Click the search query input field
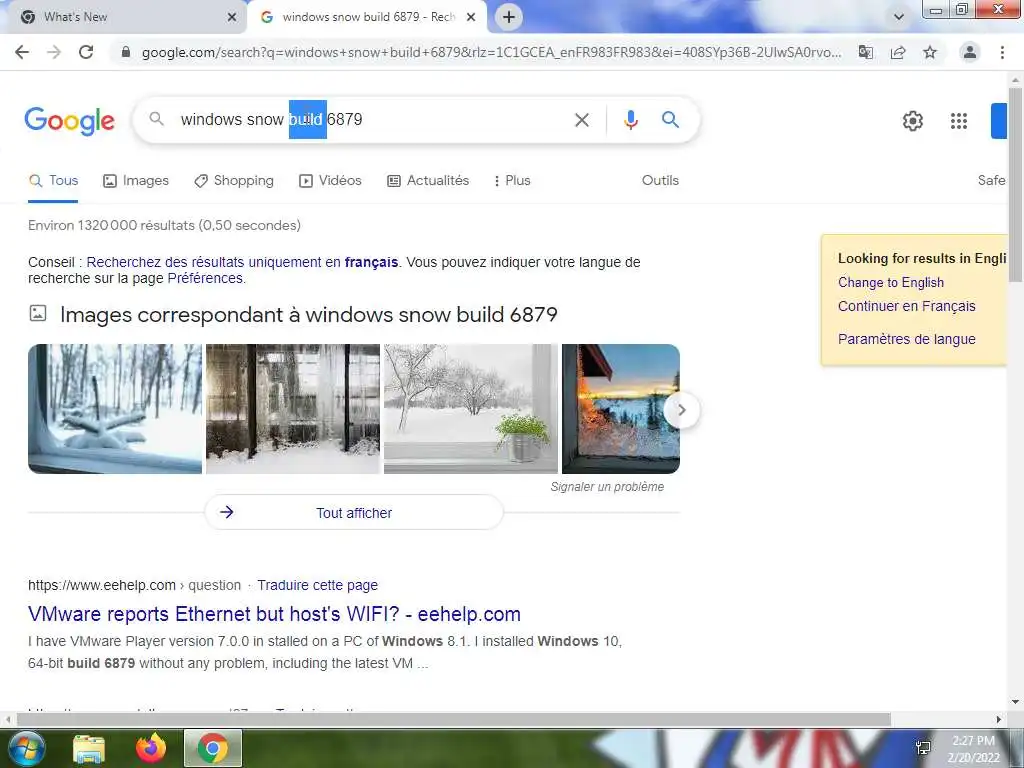1024x768 pixels. click(372, 120)
